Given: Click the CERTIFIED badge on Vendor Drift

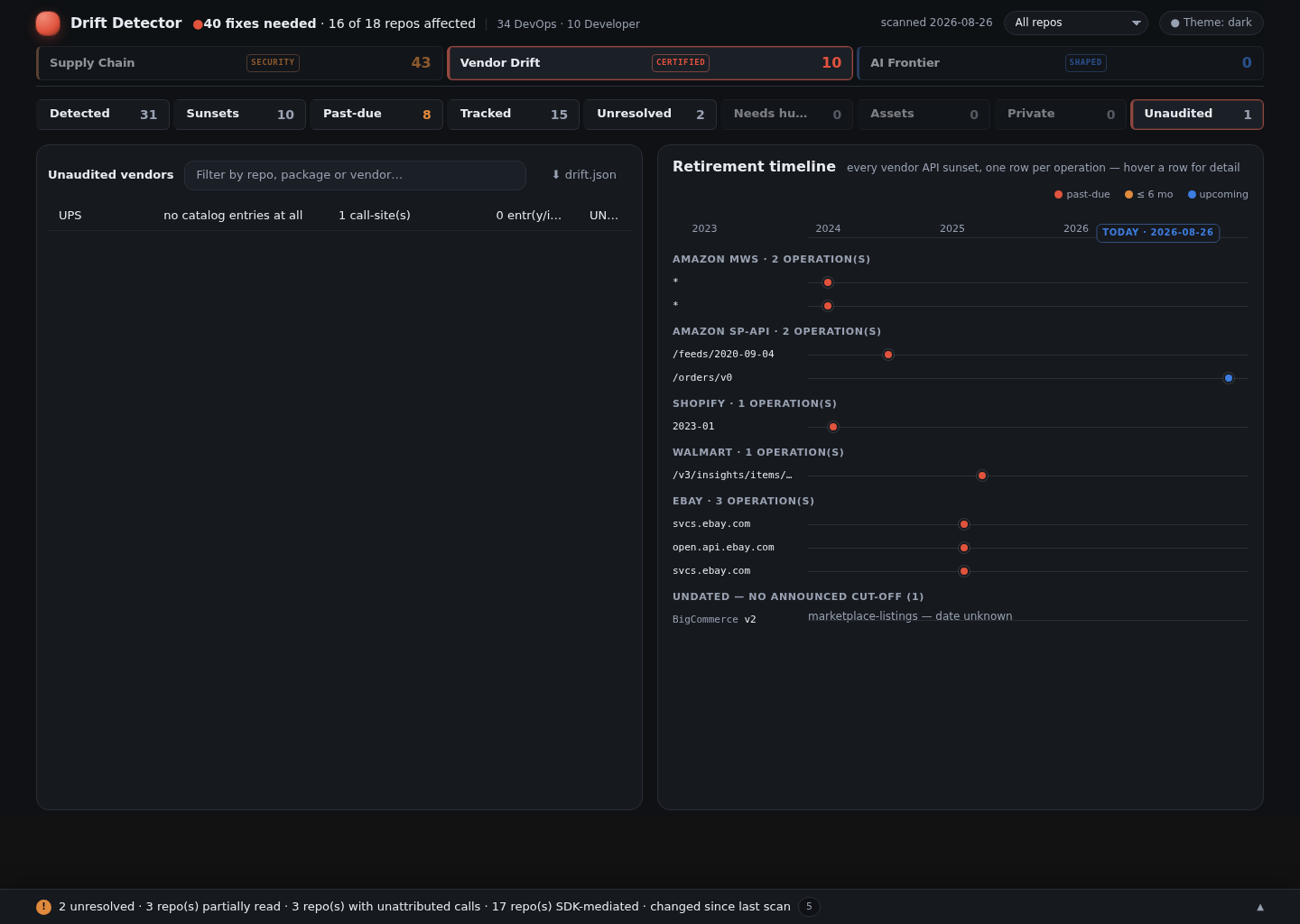Looking at the screenshot, I should (x=681, y=63).
